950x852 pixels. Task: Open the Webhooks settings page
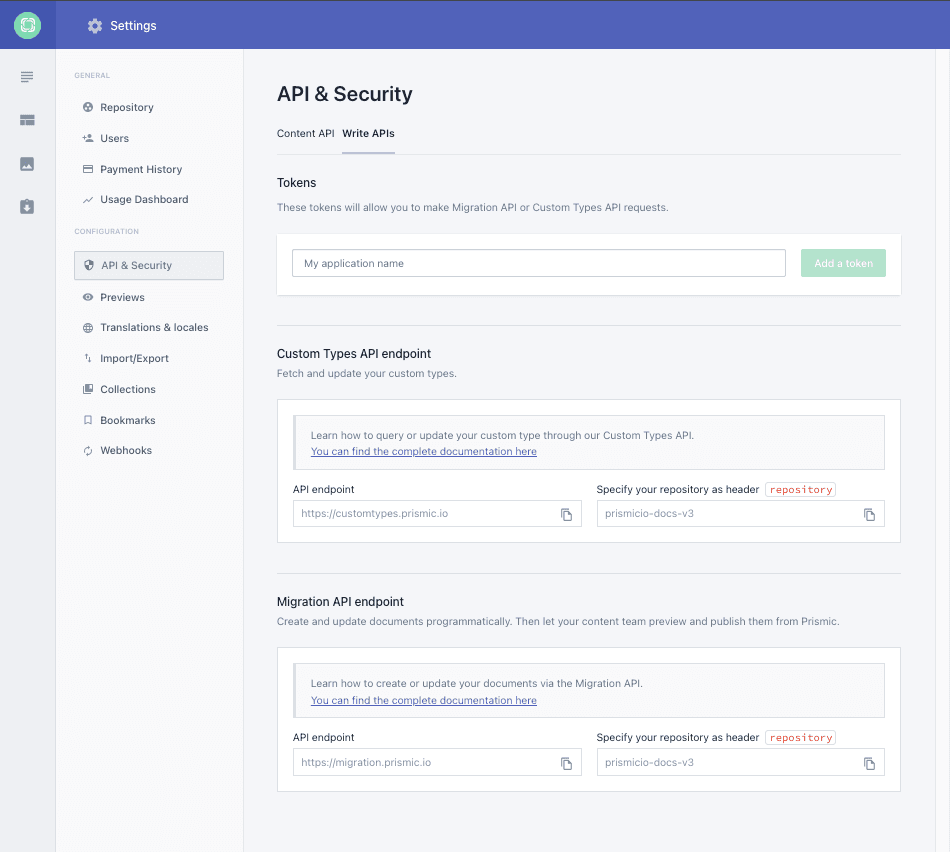tap(128, 450)
